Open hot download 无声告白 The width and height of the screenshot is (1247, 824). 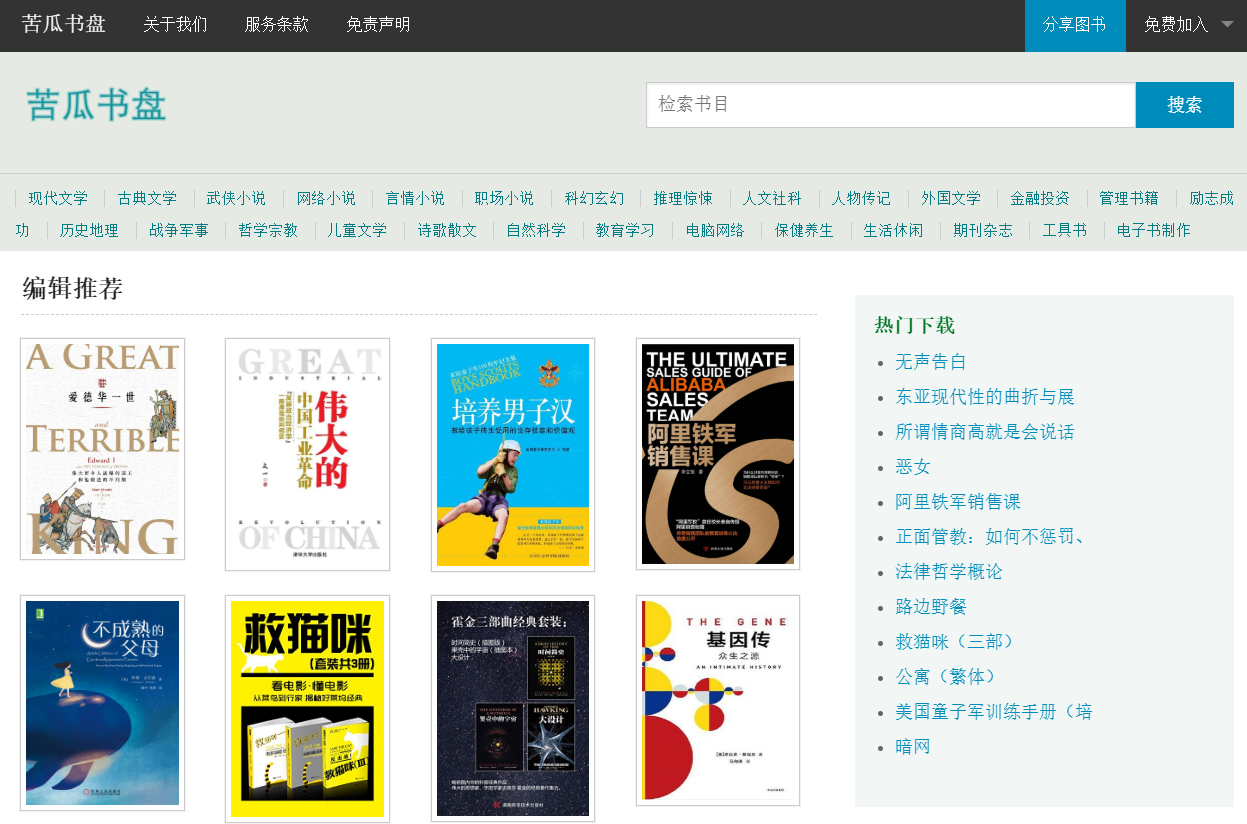pyautogui.click(x=930, y=362)
